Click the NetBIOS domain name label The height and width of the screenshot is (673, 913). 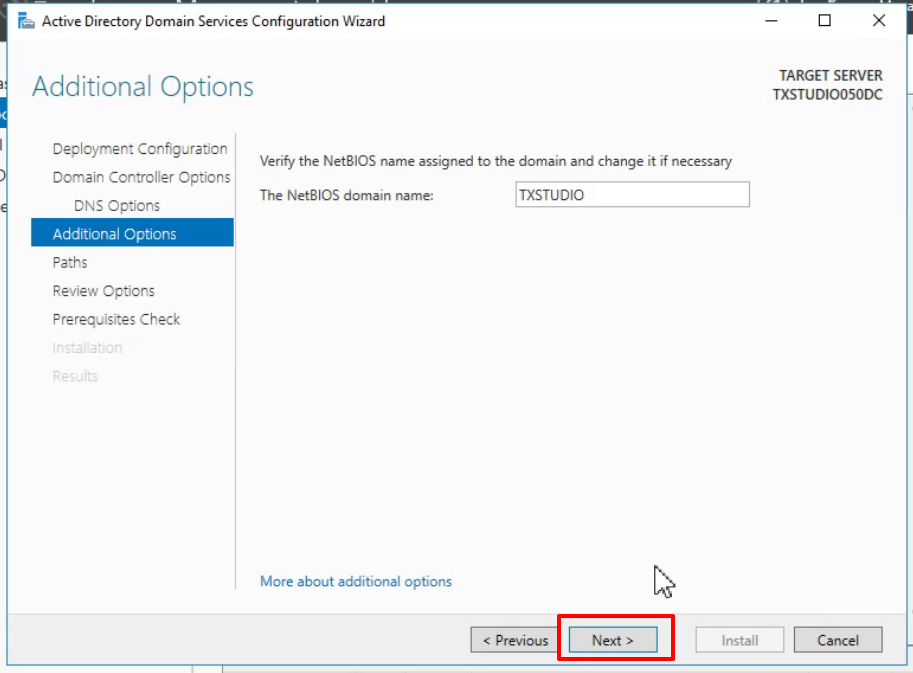(346, 195)
